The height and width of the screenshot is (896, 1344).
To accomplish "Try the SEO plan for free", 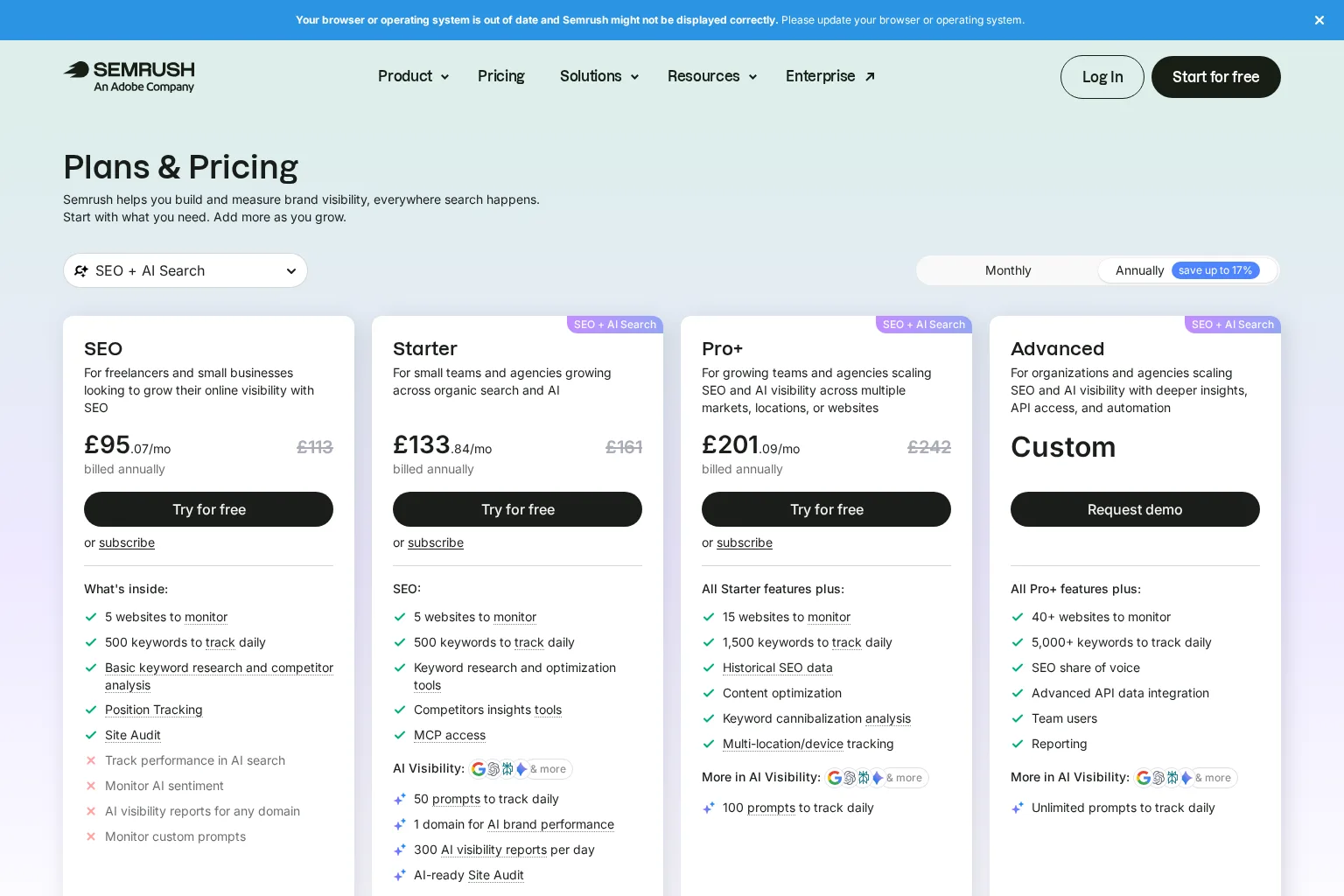I will coord(208,509).
